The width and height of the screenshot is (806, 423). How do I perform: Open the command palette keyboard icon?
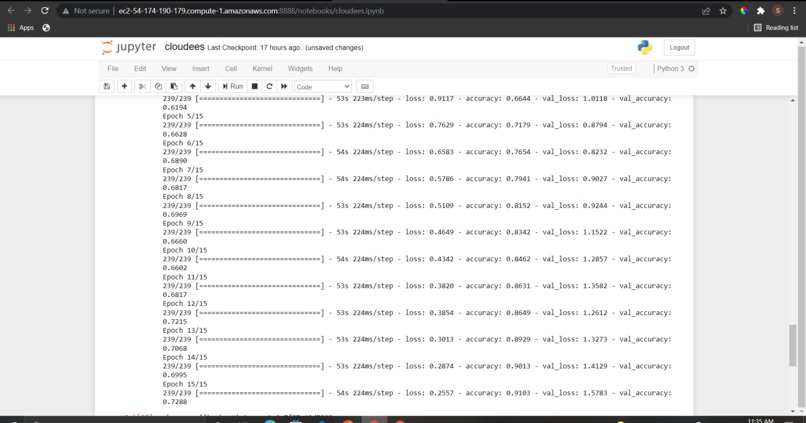tap(364, 86)
